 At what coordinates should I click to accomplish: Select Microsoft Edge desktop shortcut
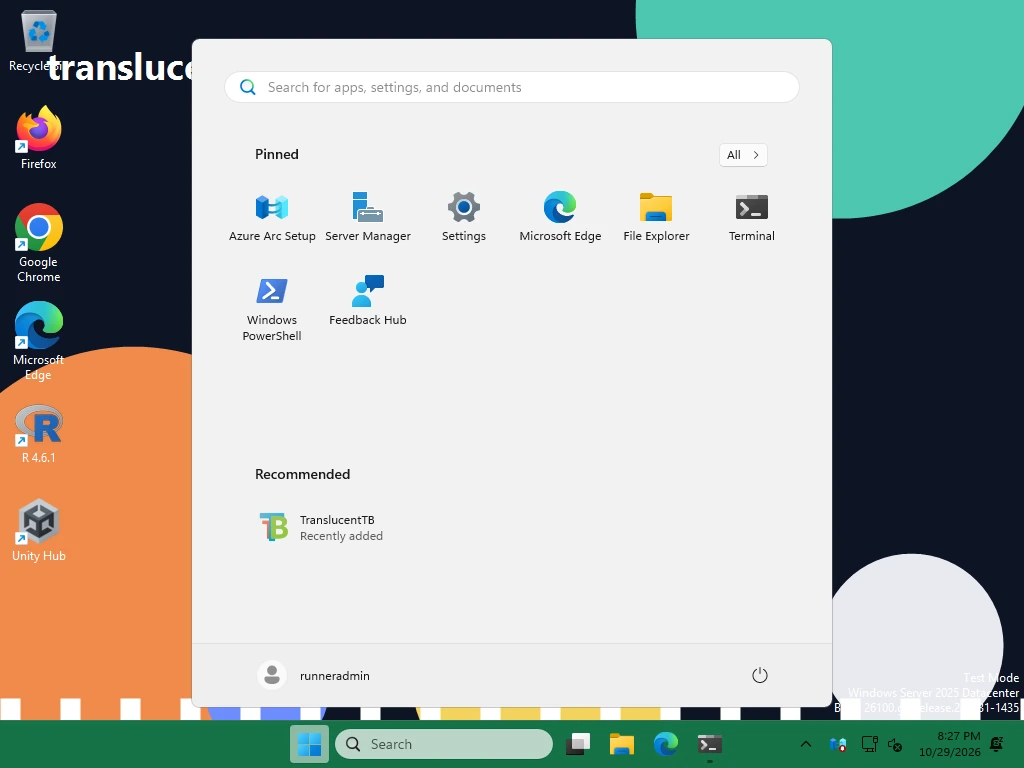39,341
